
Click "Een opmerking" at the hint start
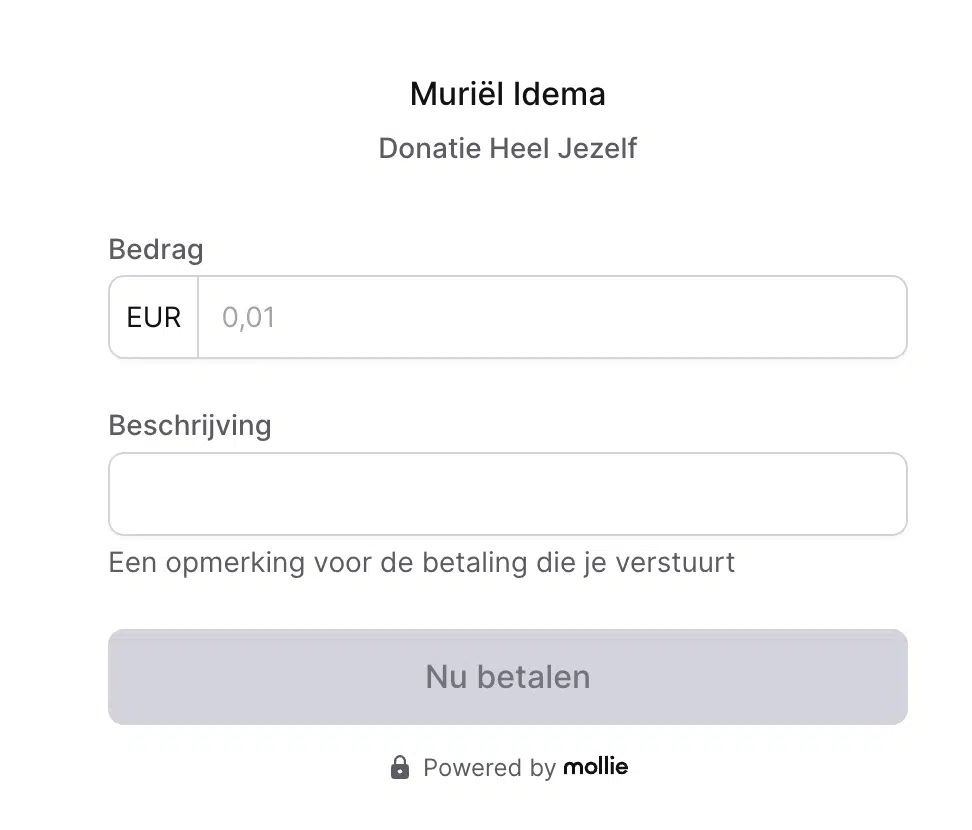click(x=207, y=563)
